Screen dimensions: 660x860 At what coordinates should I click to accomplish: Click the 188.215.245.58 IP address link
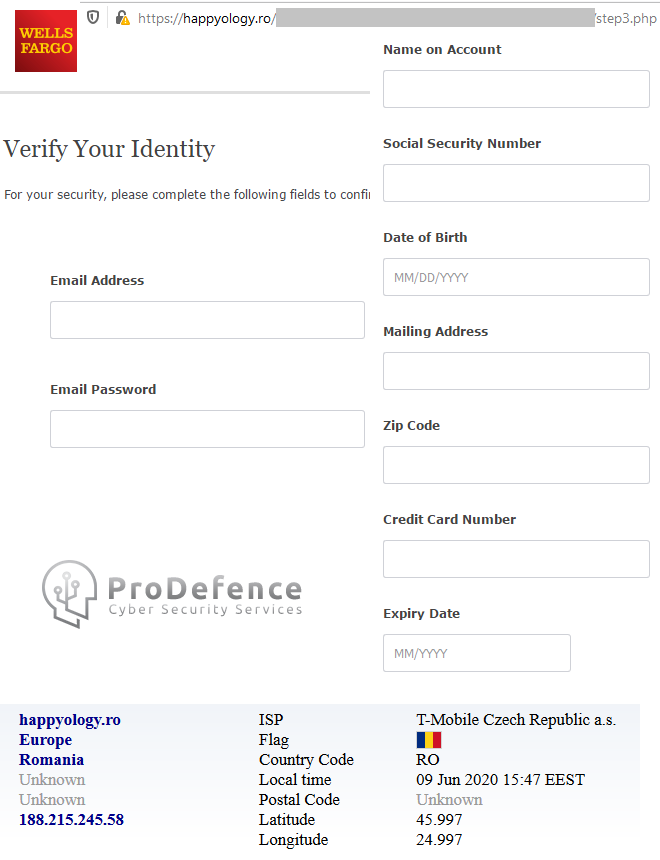pos(71,819)
